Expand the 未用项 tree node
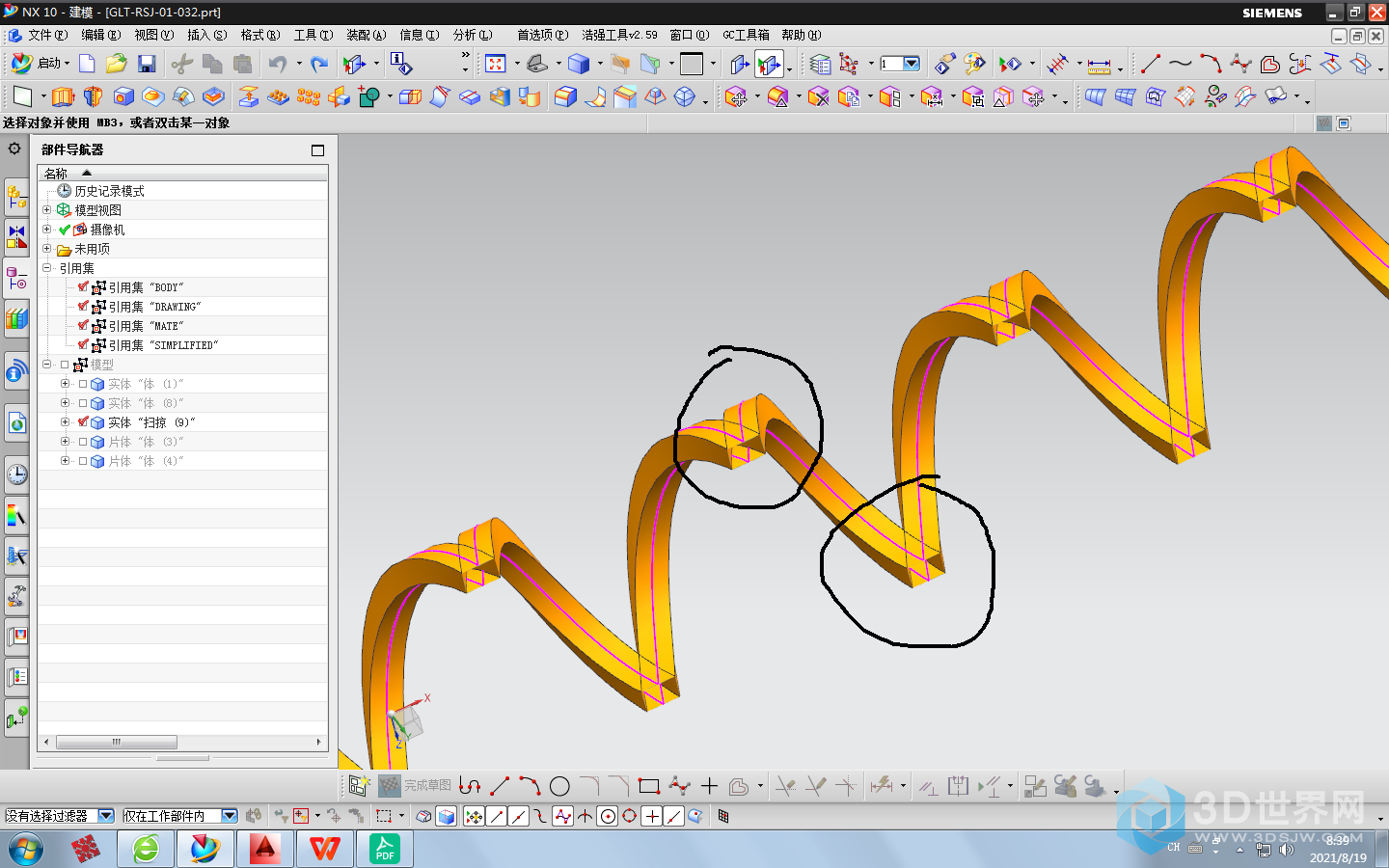Viewport: 1389px width, 868px height. tap(46, 248)
